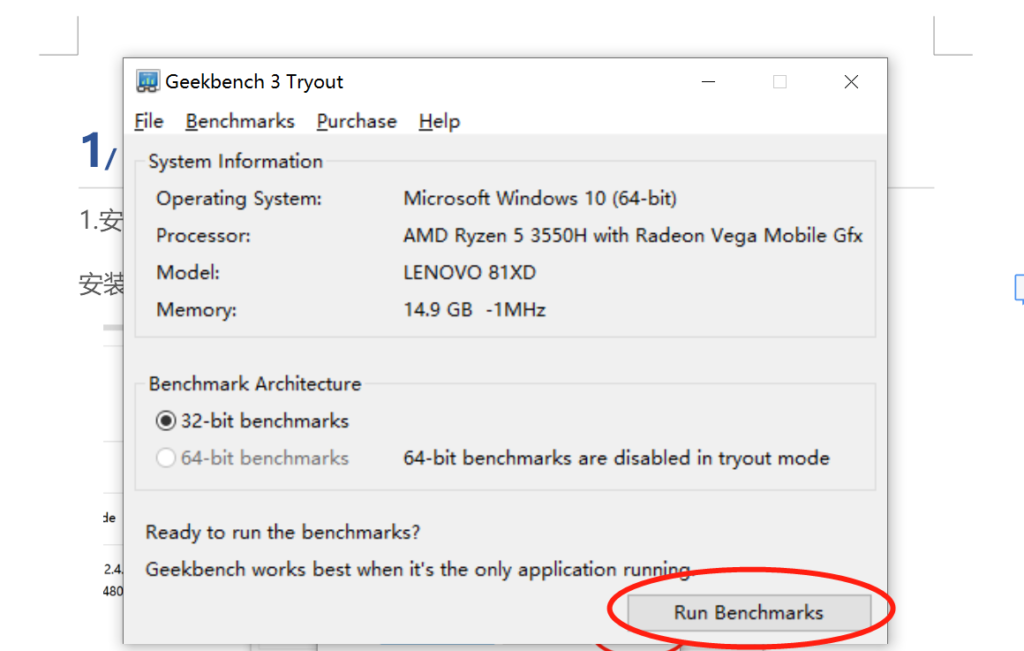This screenshot has width=1024, height=651.
Task: Select the 64-bit benchmarks radio option
Action: 166,458
